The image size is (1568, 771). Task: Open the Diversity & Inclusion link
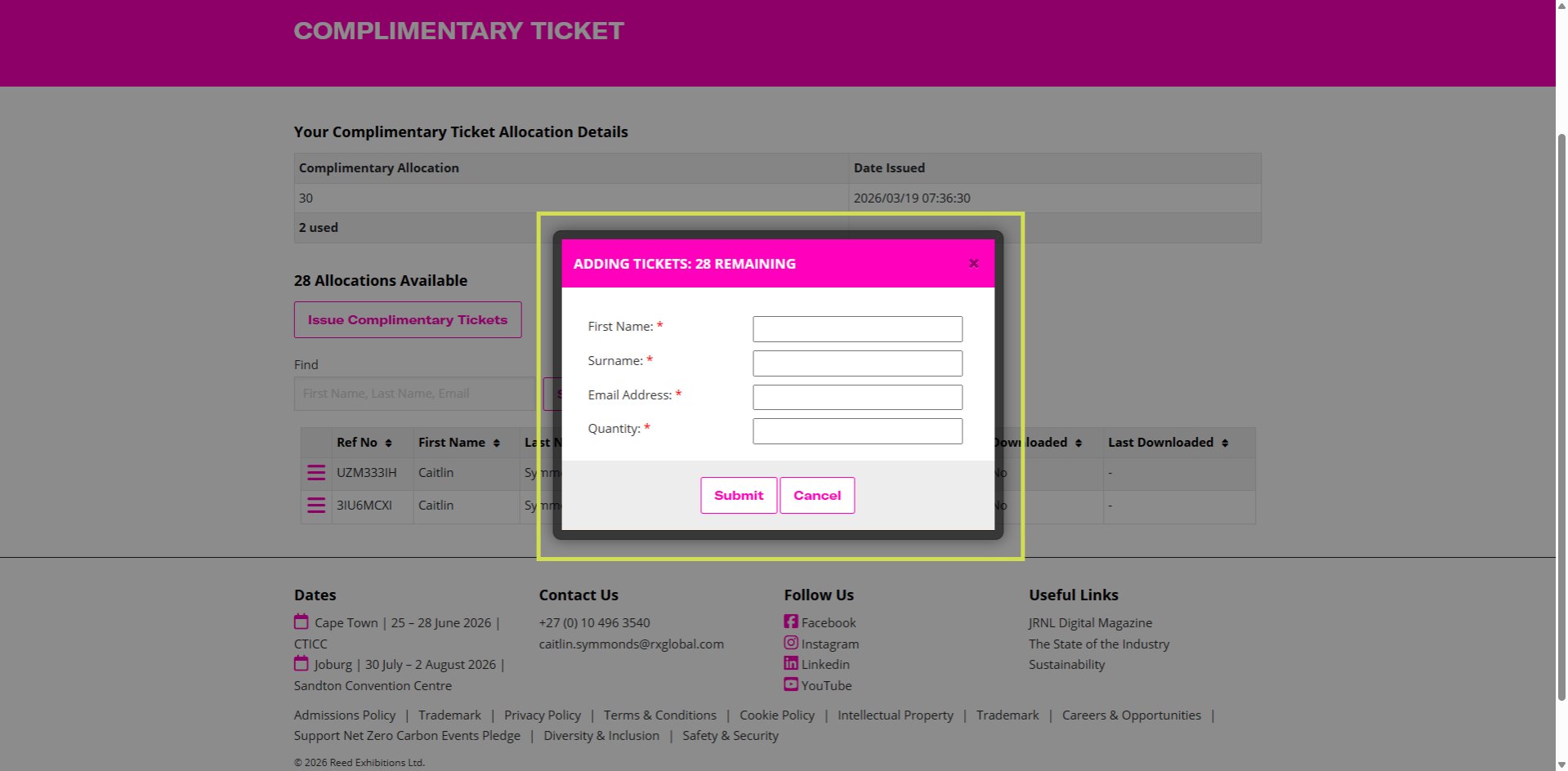tap(601, 735)
